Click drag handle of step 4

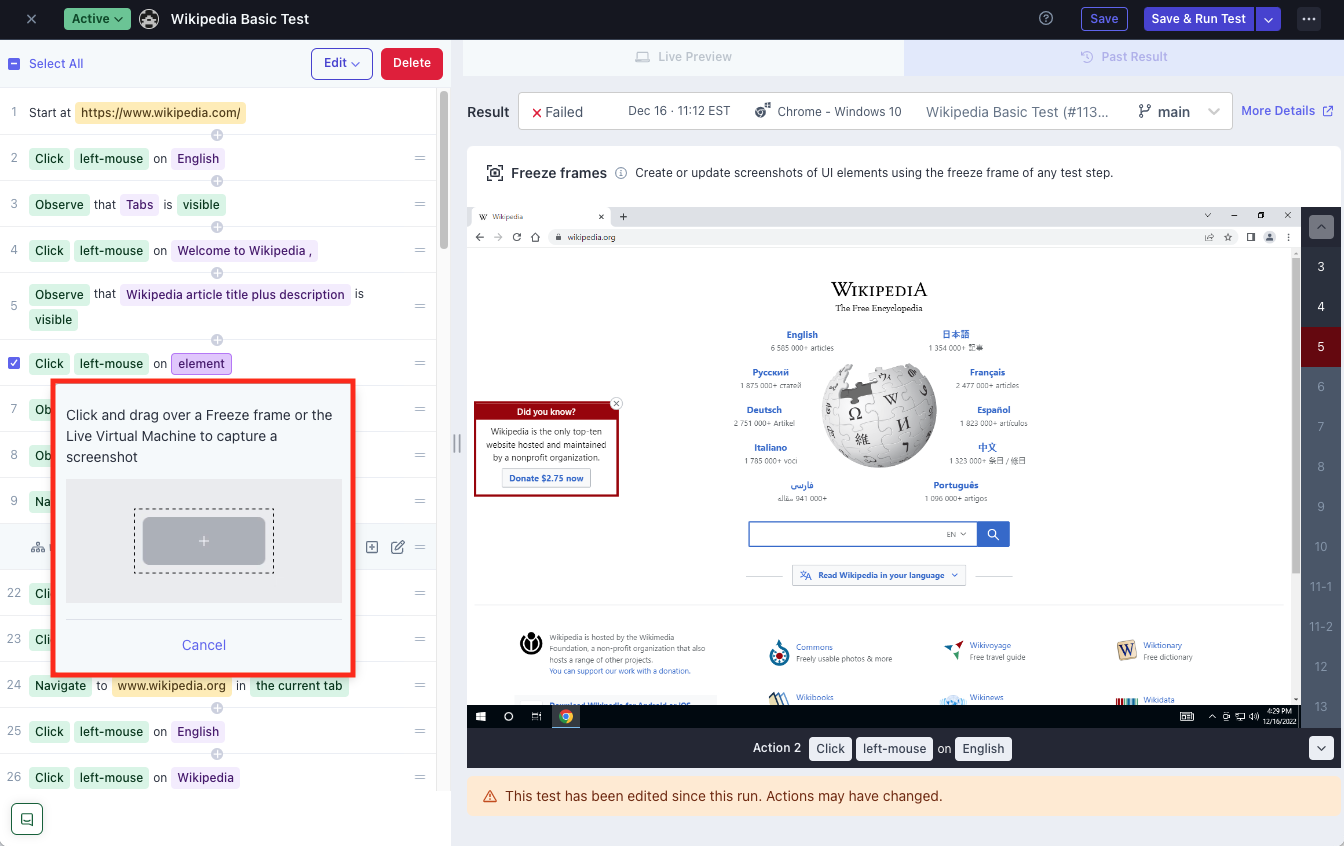(x=420, y=250)
